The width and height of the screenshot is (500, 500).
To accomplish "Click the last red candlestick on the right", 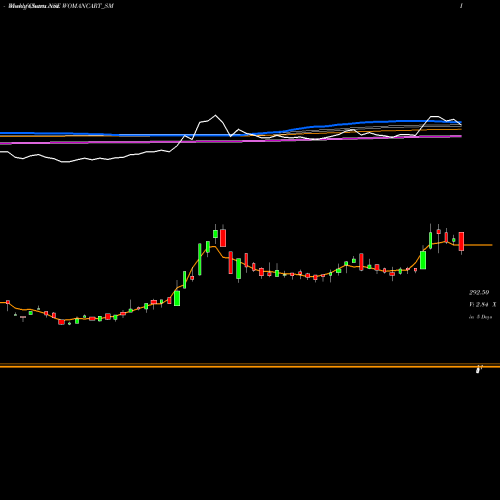I will tap(461, 241).
